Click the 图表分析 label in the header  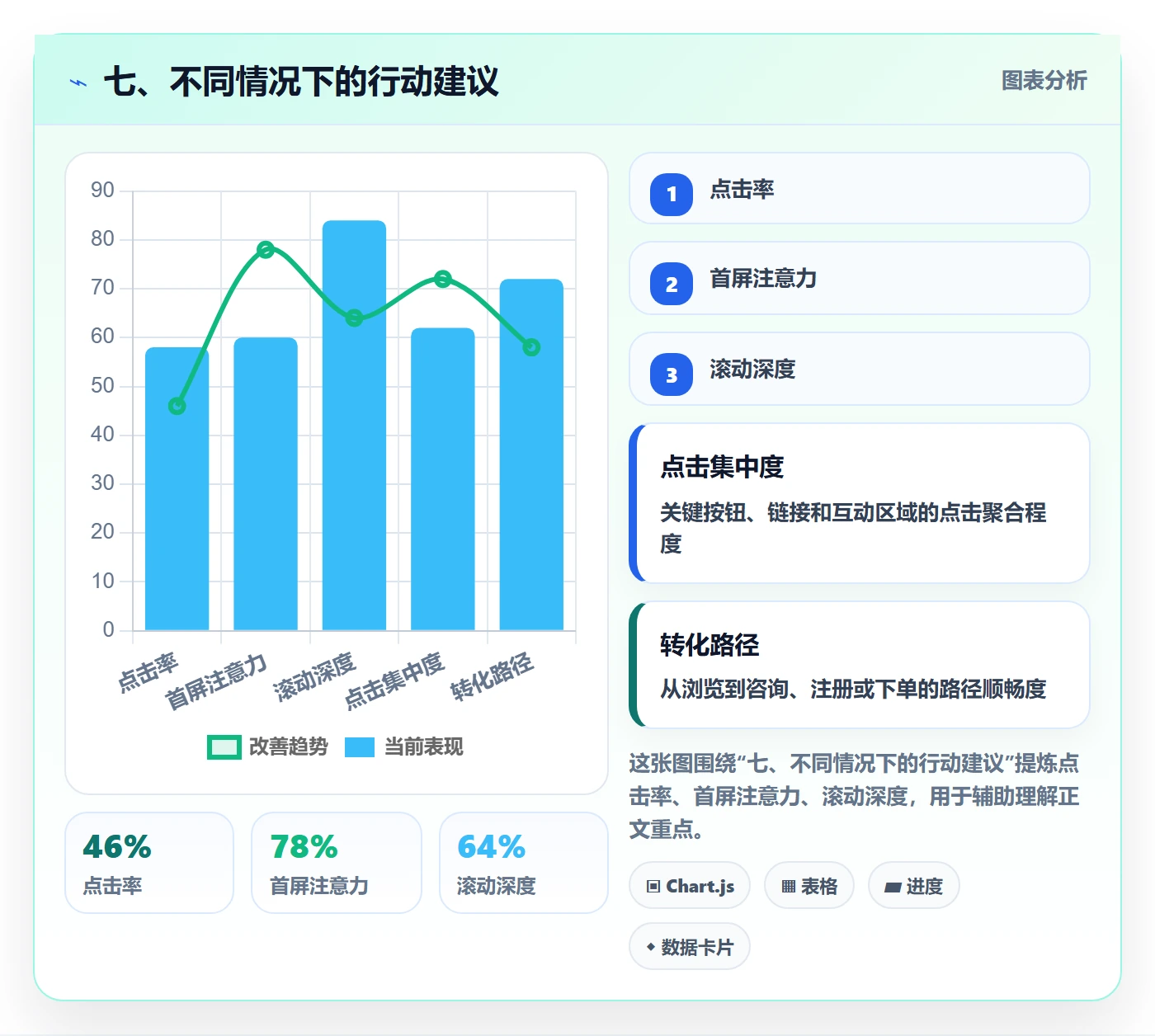[1044, 81]
